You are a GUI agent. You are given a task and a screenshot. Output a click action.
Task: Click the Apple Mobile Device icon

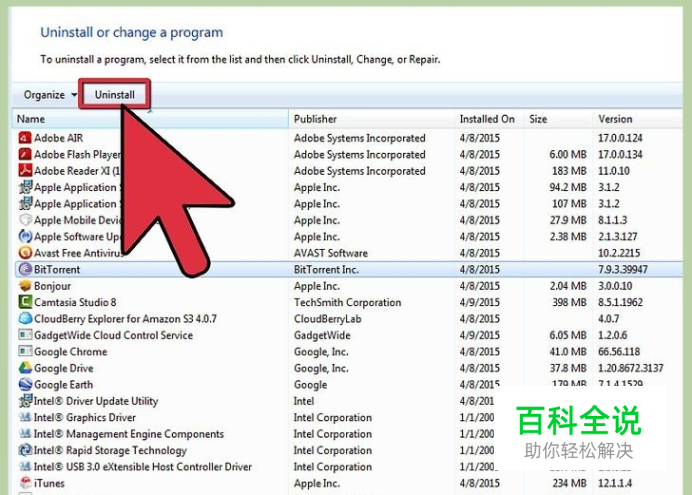click(x=25, y=220)
